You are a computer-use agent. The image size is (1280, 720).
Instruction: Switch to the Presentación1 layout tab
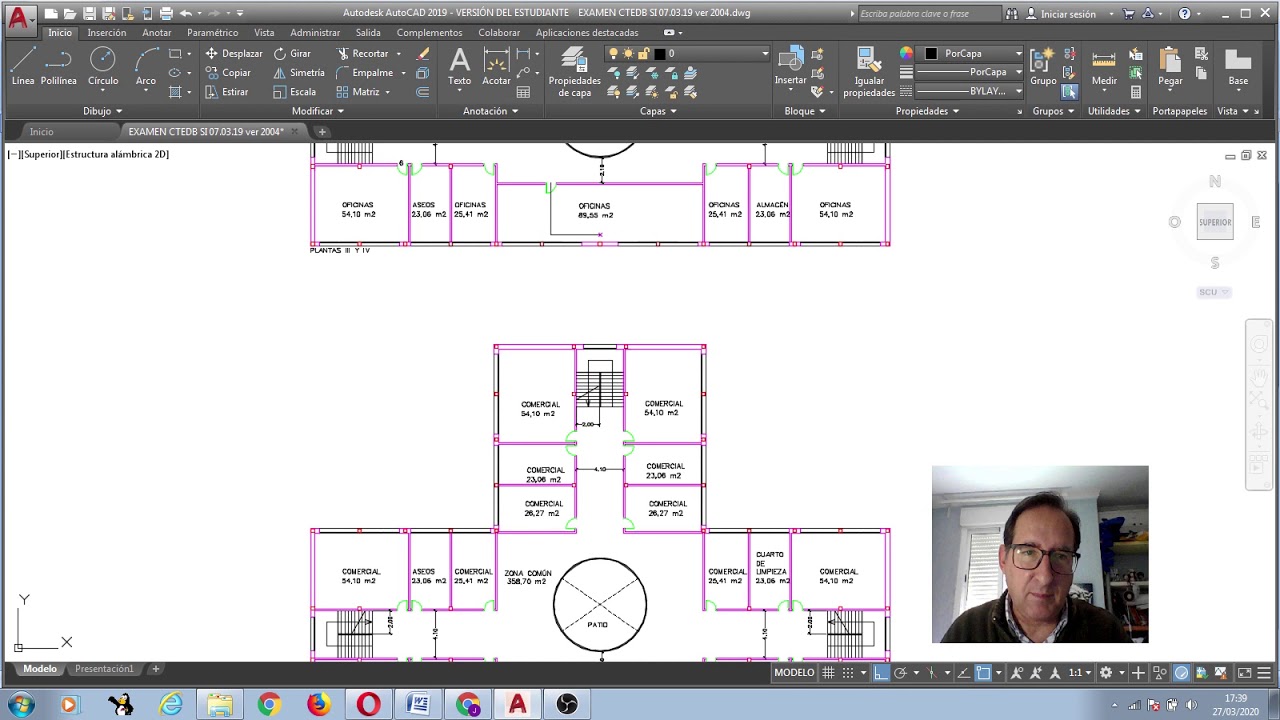click(x=104, y=669)
